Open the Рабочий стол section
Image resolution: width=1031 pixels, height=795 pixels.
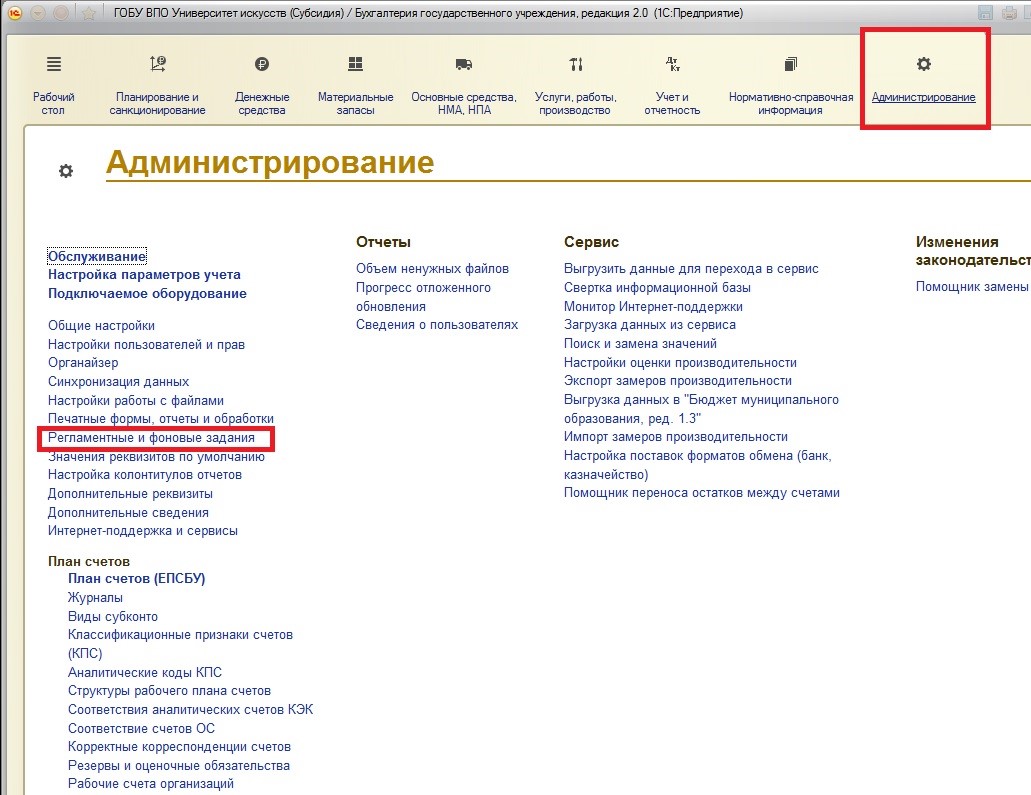click(x=53, y=86)
